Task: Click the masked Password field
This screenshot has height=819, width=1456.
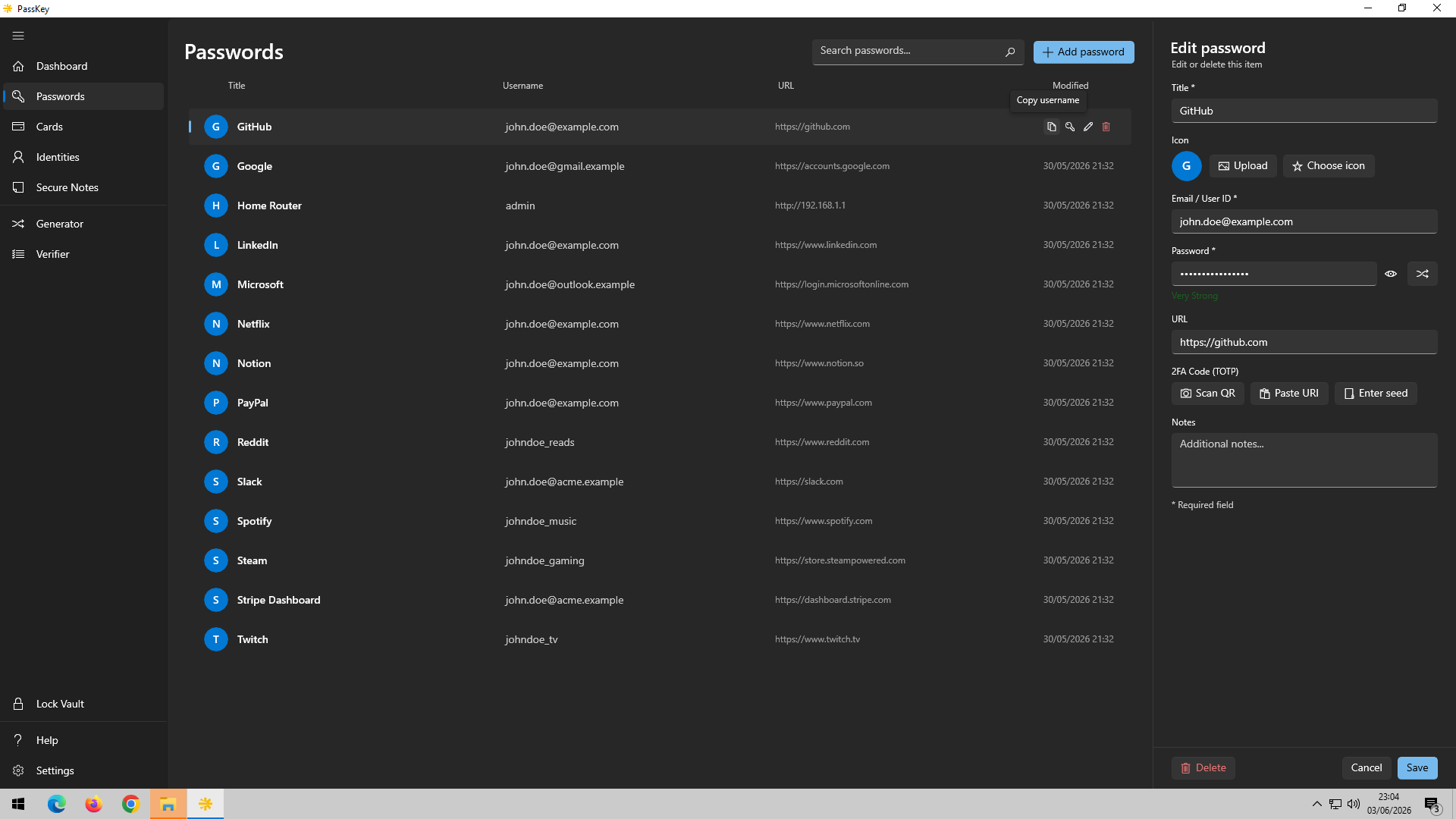Action: [1274, 274]
